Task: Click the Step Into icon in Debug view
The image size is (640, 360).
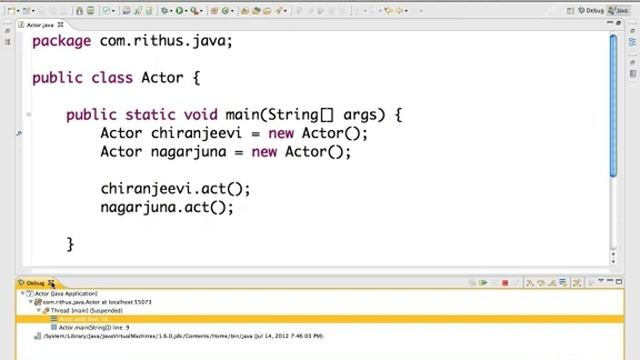Action: [529, 282]
